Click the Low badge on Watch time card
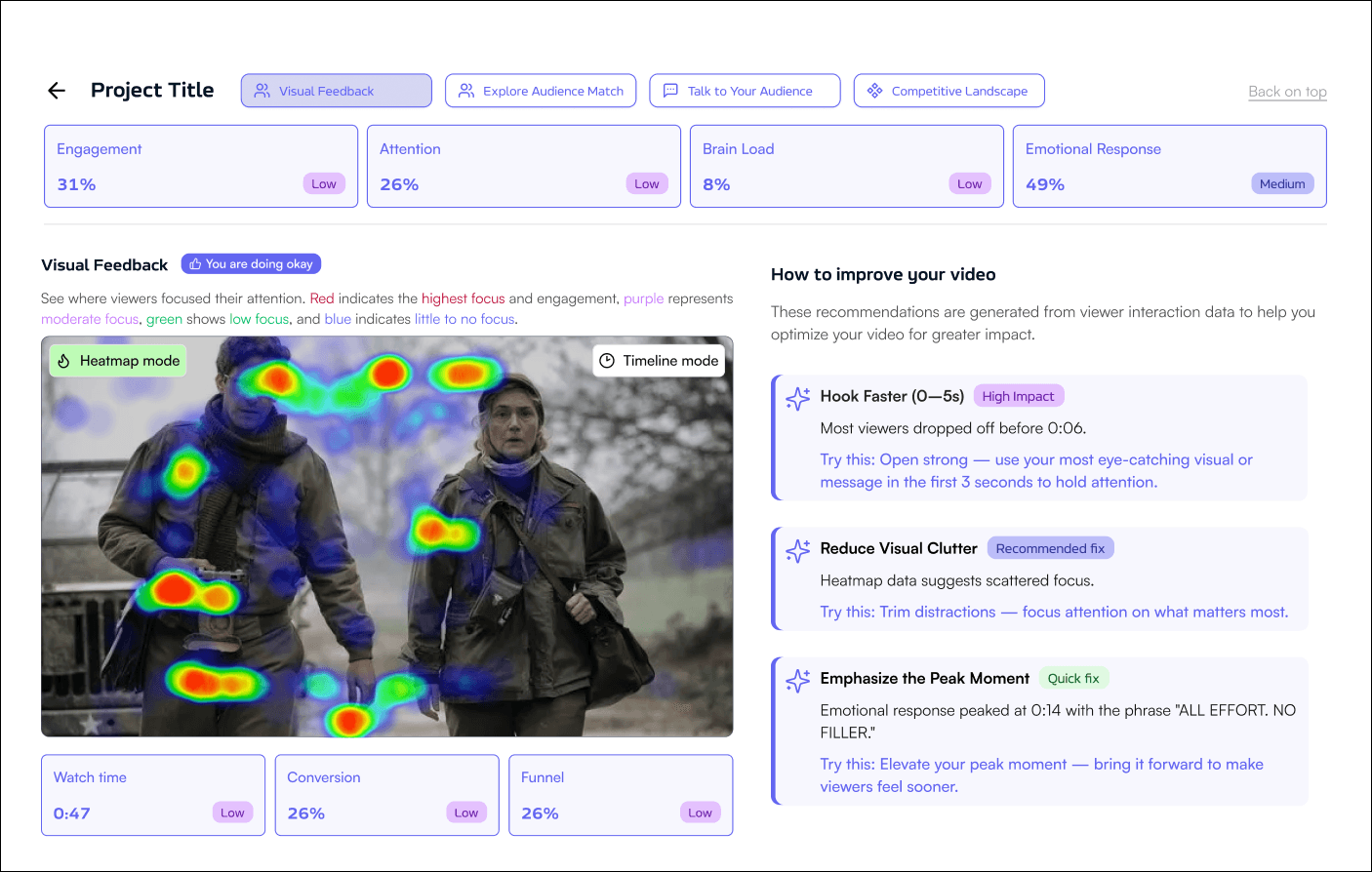The image size is (1372, 872). 232,813
